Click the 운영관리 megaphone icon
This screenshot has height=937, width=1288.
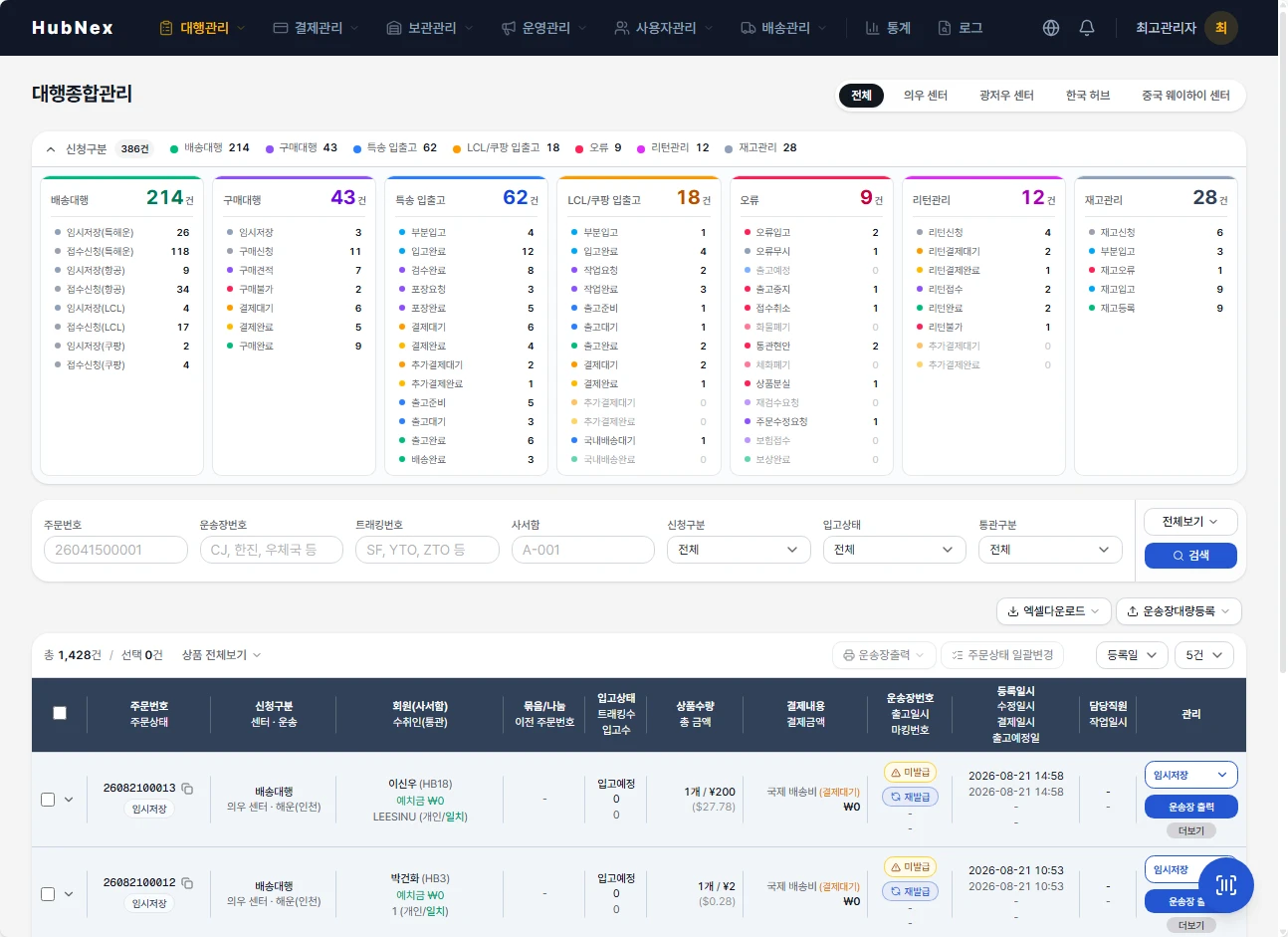(509, 28)
